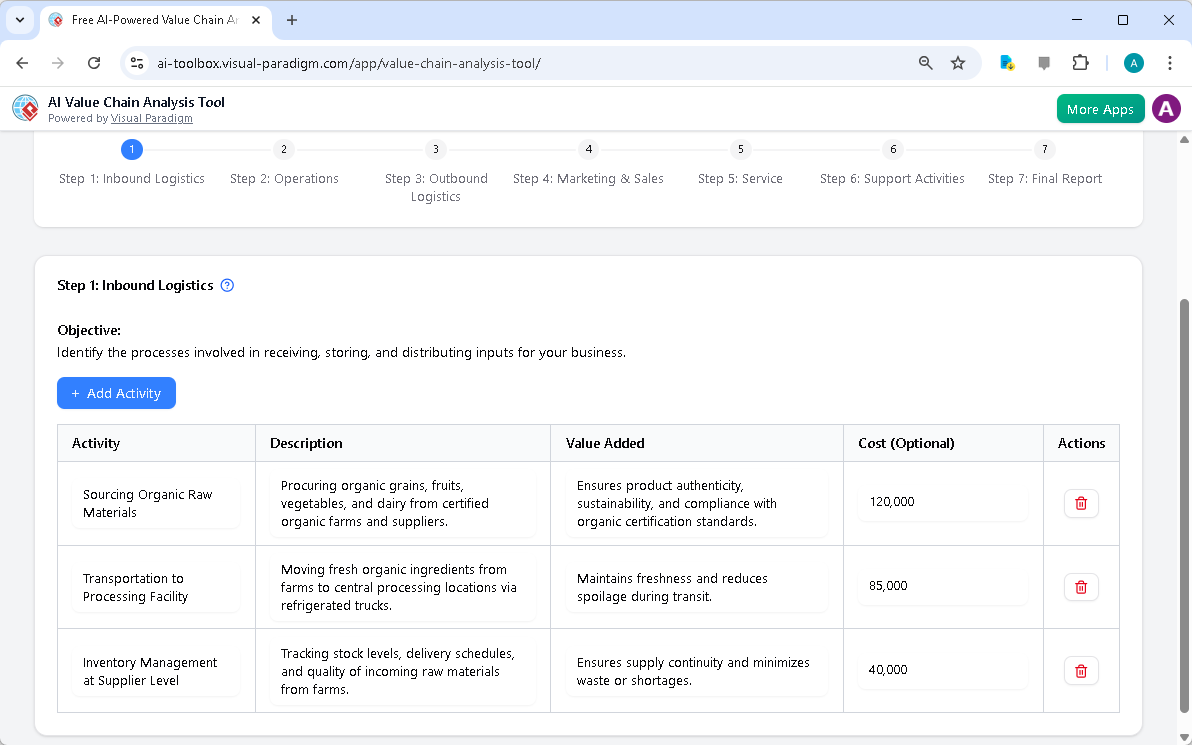Open the Step 1 Inbound Logistics help tooltip
1192x745 pixels.
[x=227, y=285]
